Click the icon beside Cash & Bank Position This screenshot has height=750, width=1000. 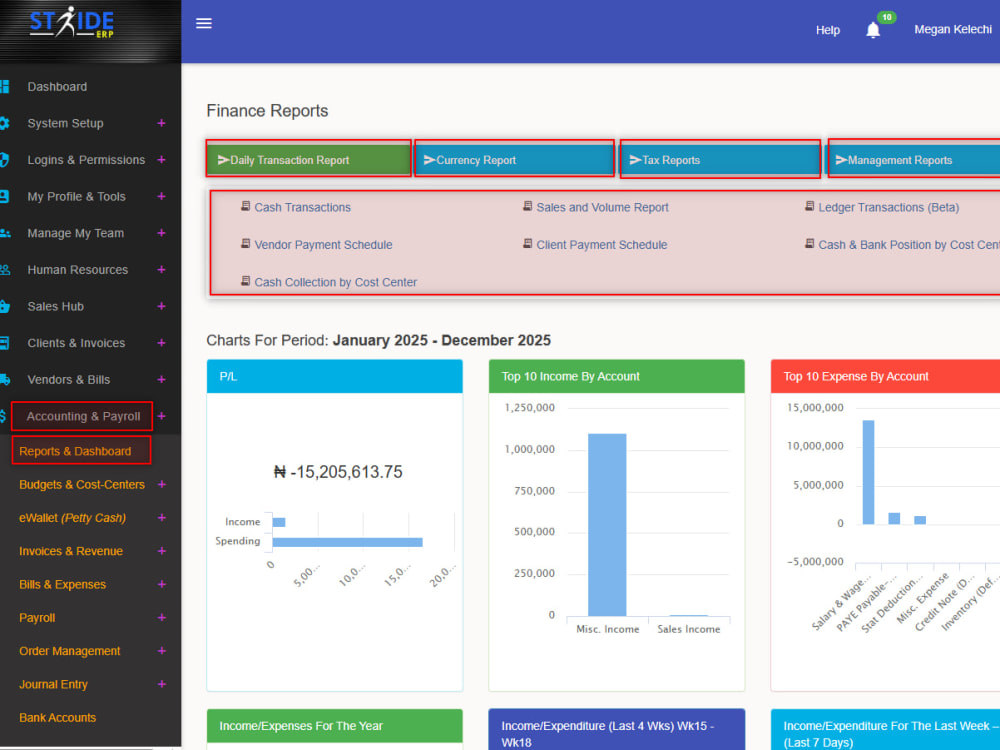pyautogui.click(x=809, y=244)
